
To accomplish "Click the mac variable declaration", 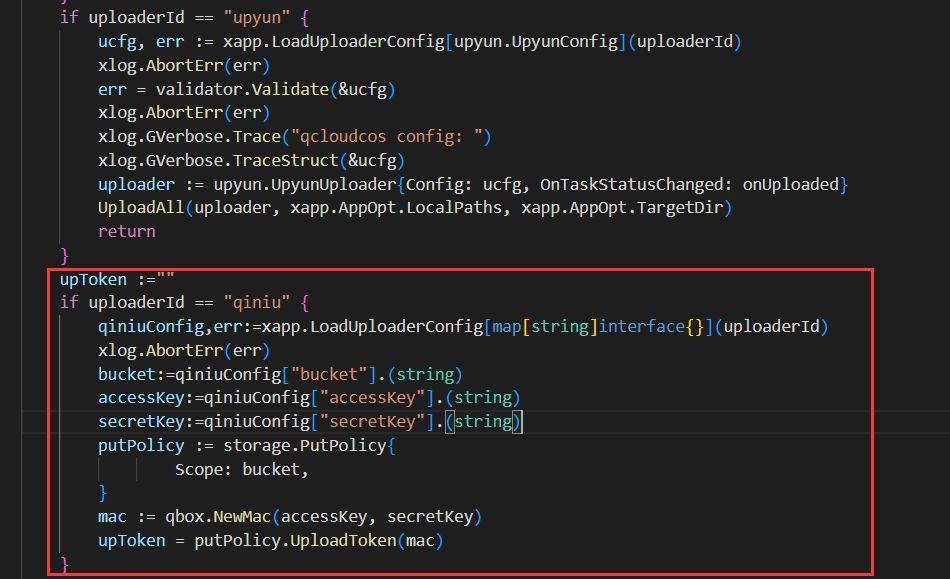I will [112, 517].
